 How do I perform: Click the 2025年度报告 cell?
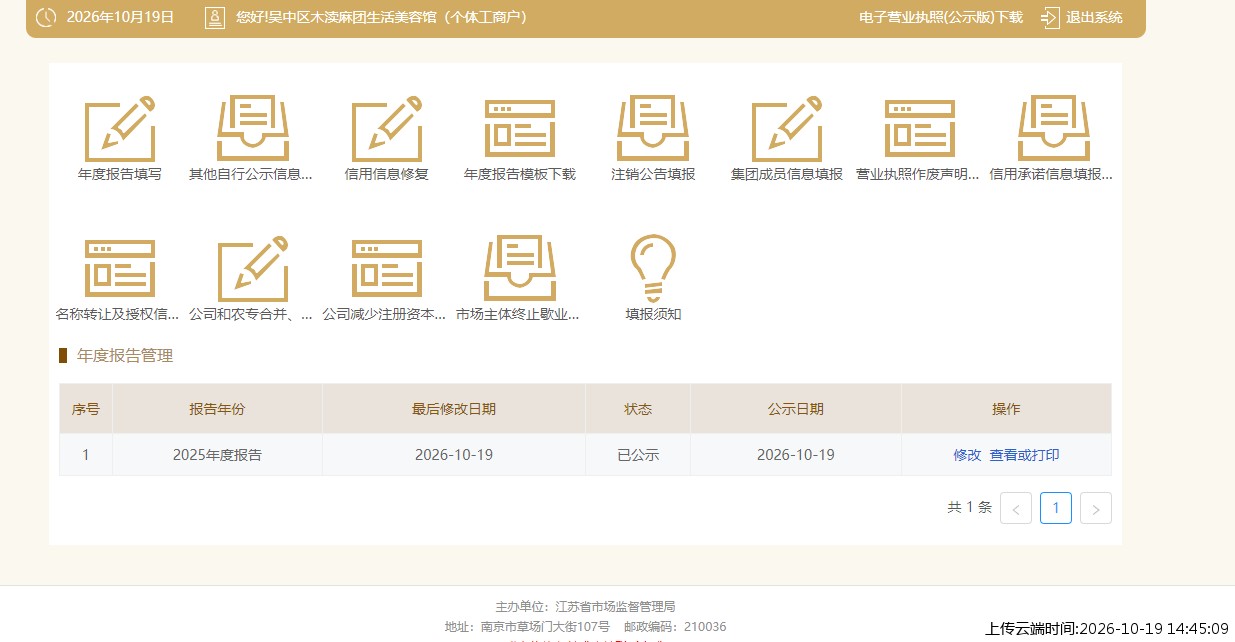217,455
